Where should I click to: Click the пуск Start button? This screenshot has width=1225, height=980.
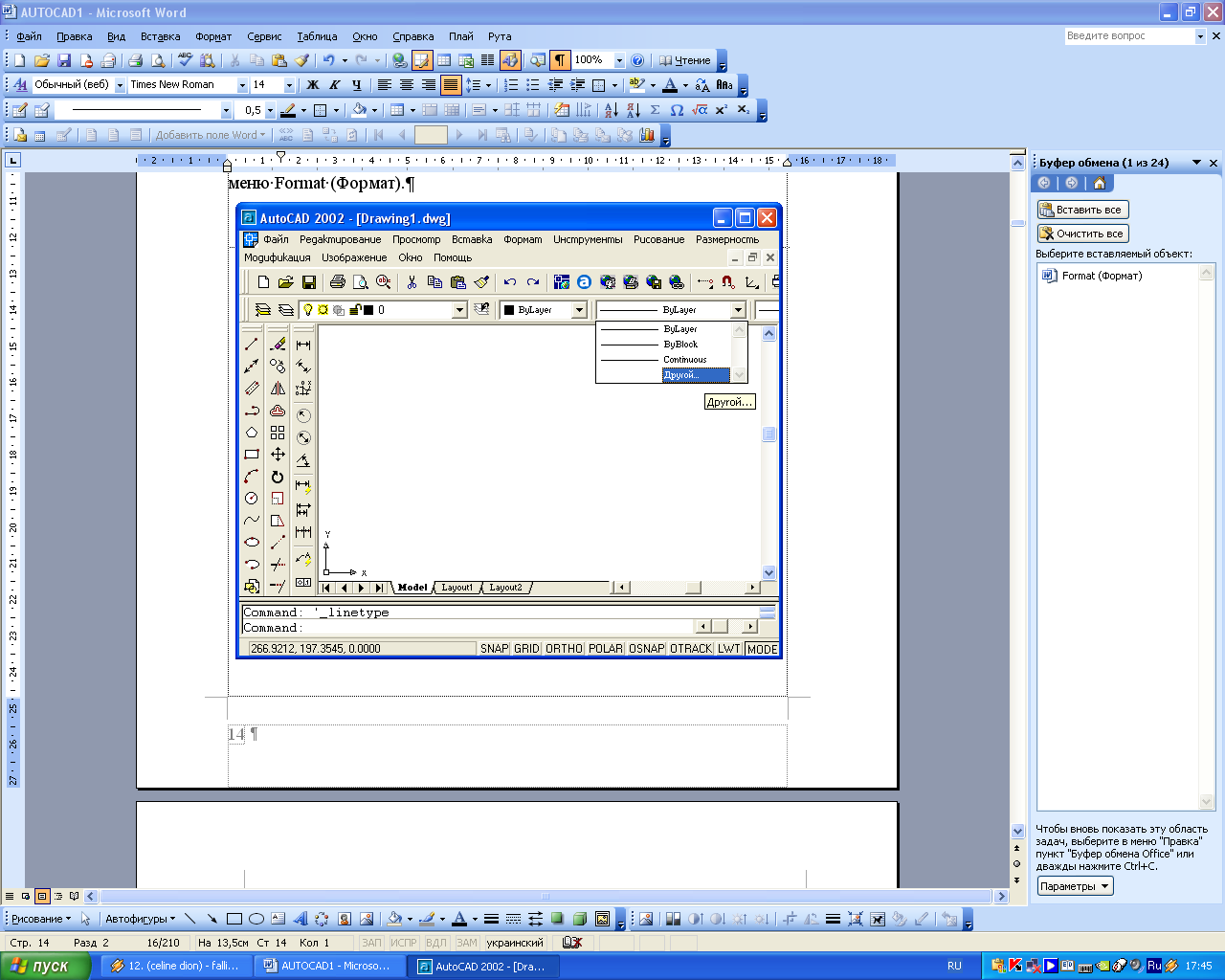[x=46, y=966]
